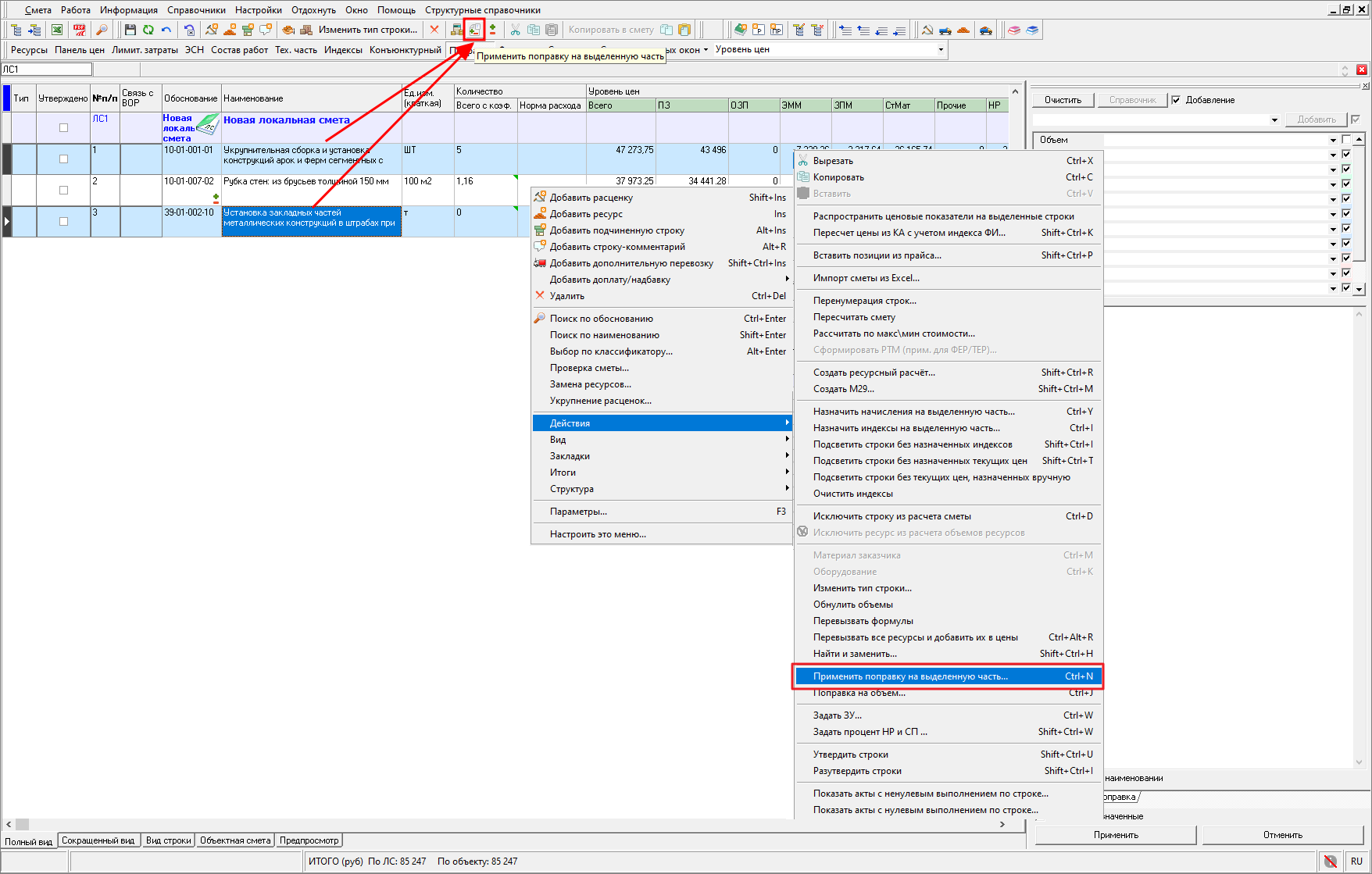Click the red X delete toolbar icon

point(434,30)
